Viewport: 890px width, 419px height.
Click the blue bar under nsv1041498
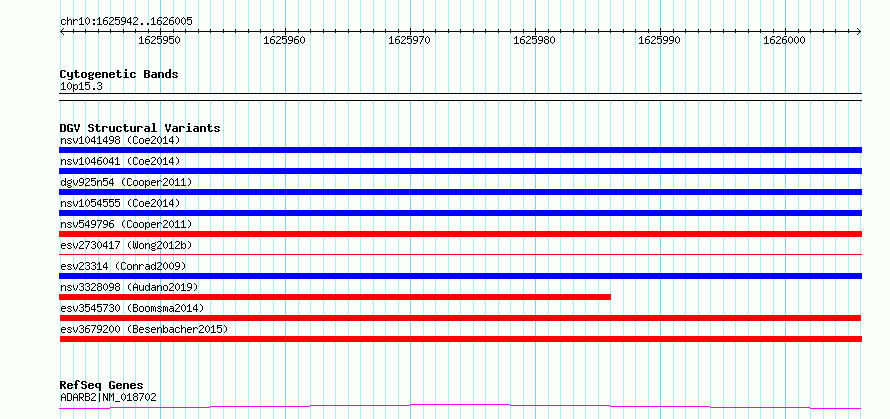[x=461, y=150]
